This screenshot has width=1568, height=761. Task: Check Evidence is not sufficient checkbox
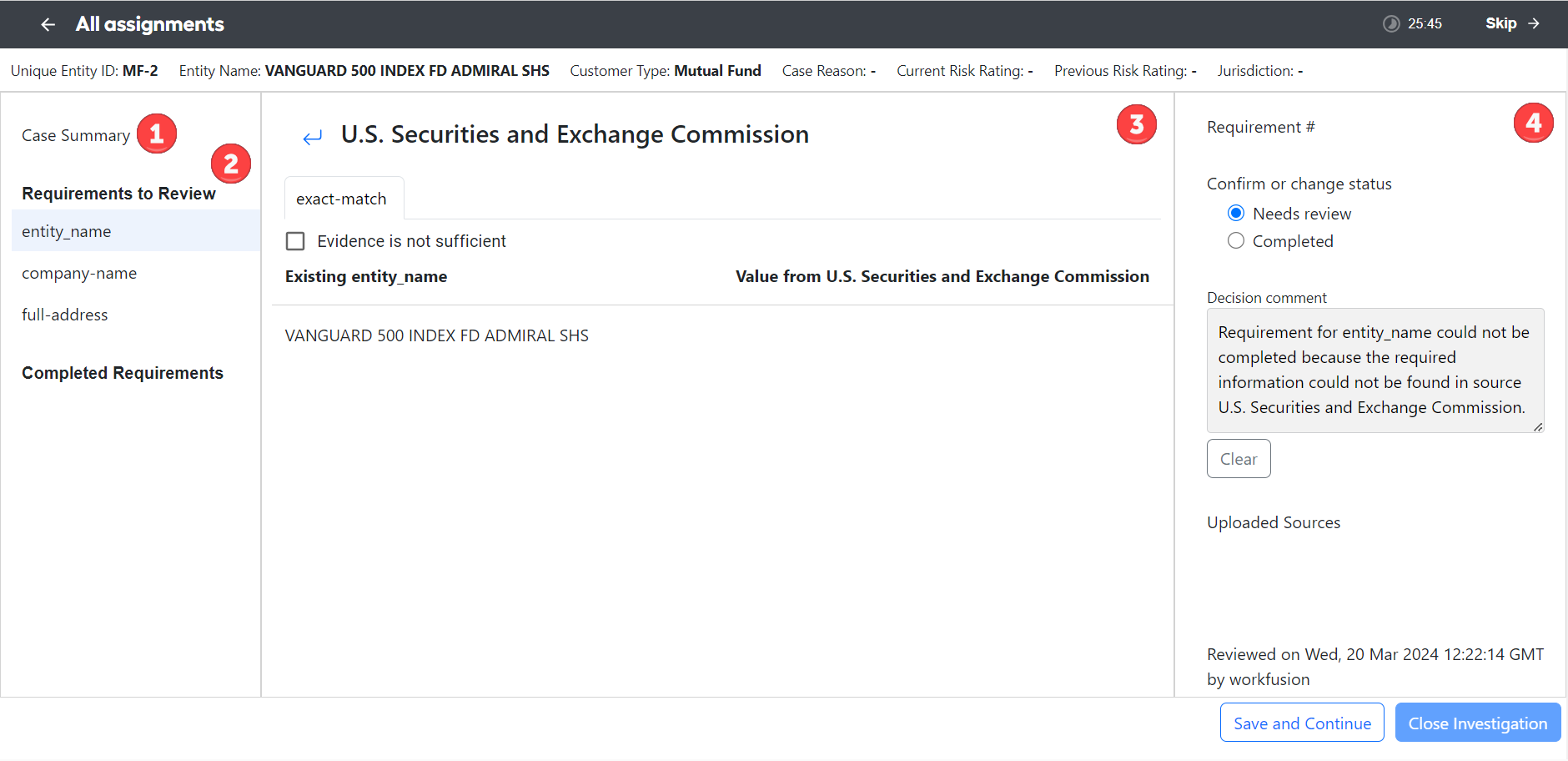[295, 241]
